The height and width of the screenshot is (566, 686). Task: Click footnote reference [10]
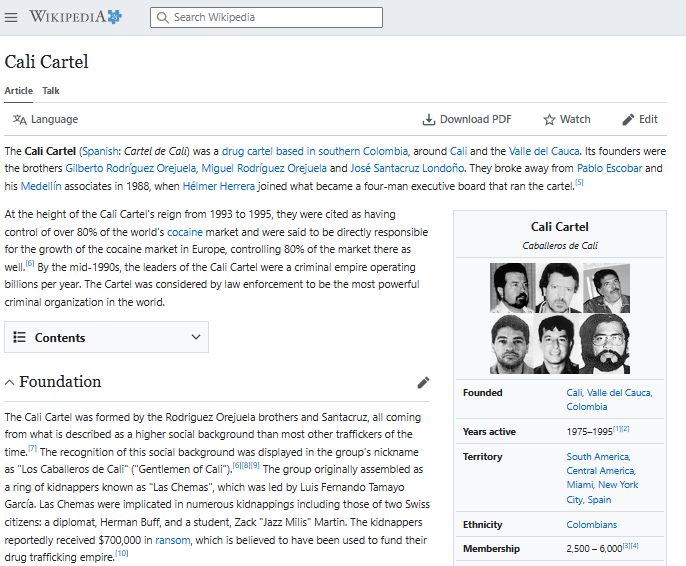pos(122,553)
